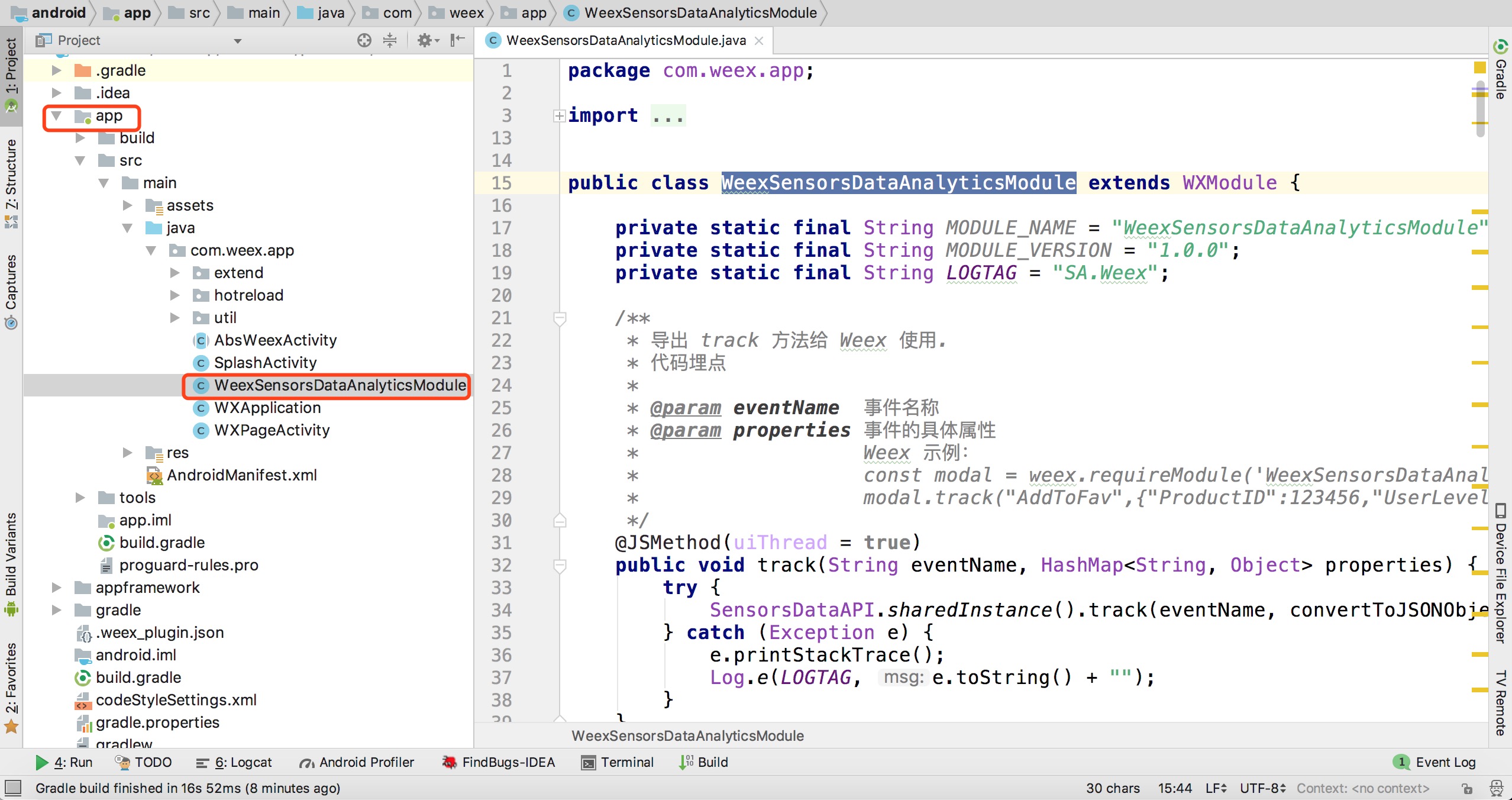
Task: Expand the folded import block
Action: 559,116
